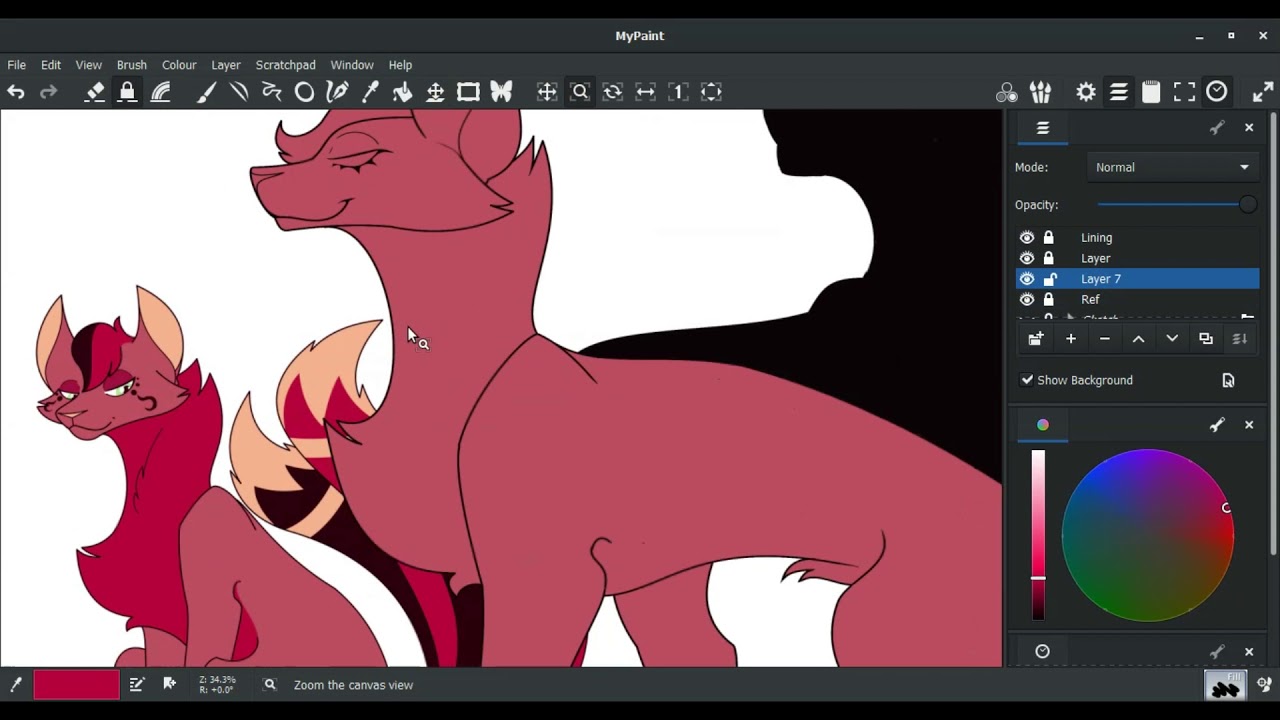Unlock the Lining layer
The height and width of the screenshot is (720, 1280).
pyautogui.click(x=1049, y=238)
